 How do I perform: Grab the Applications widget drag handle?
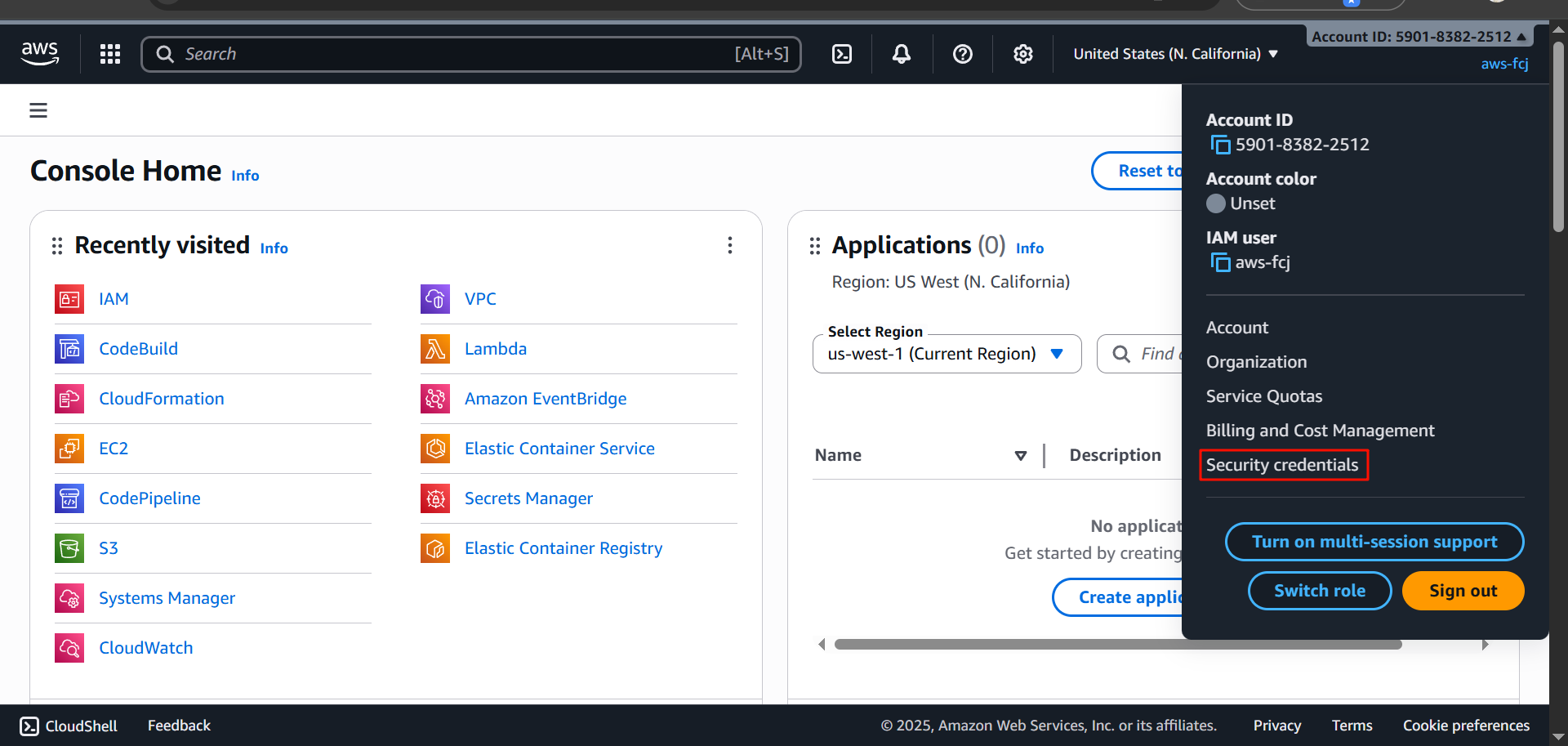click(815, 246)
